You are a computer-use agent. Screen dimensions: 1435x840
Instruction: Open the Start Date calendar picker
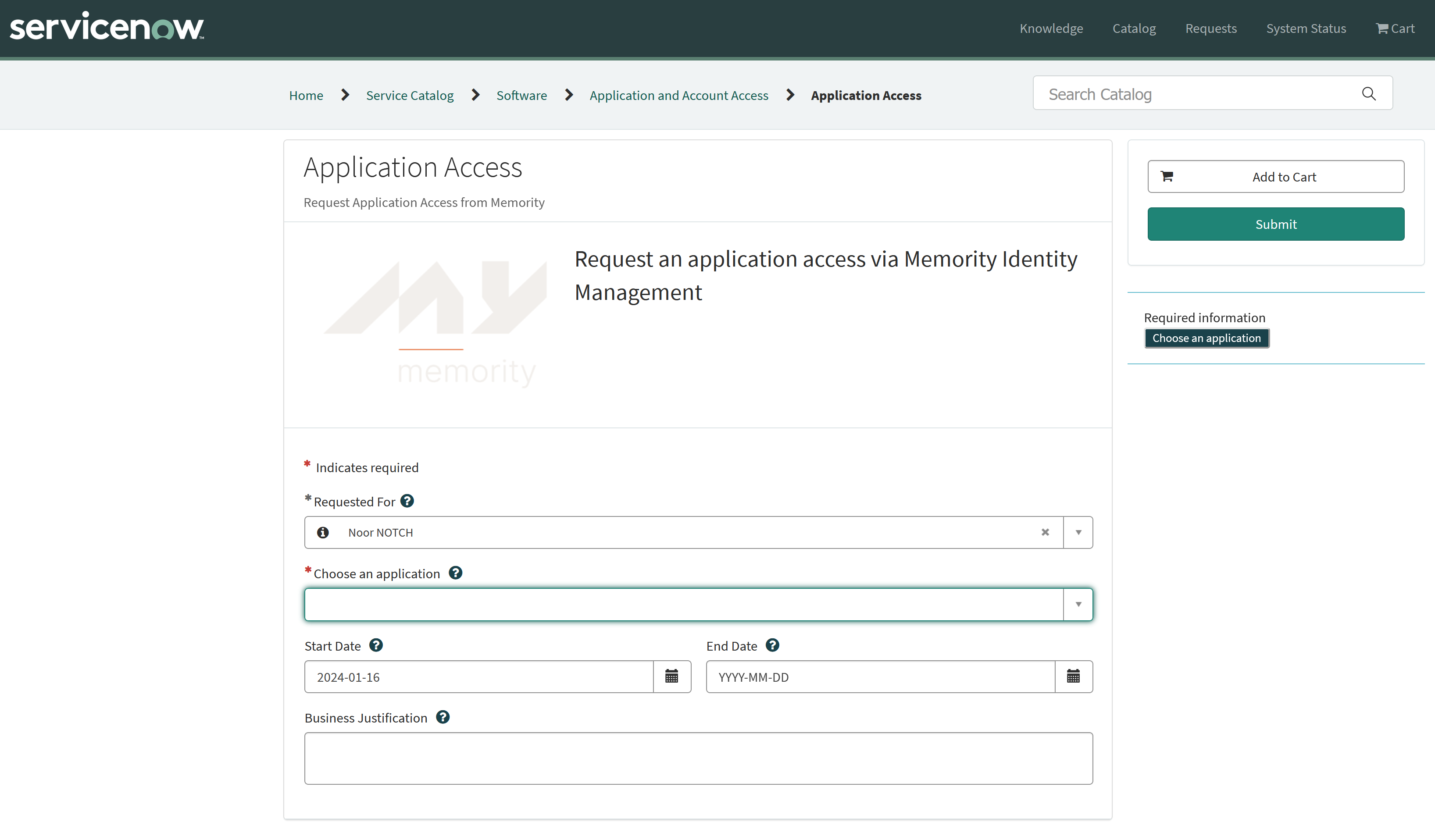pyautogui.click(x=671, y=676)
